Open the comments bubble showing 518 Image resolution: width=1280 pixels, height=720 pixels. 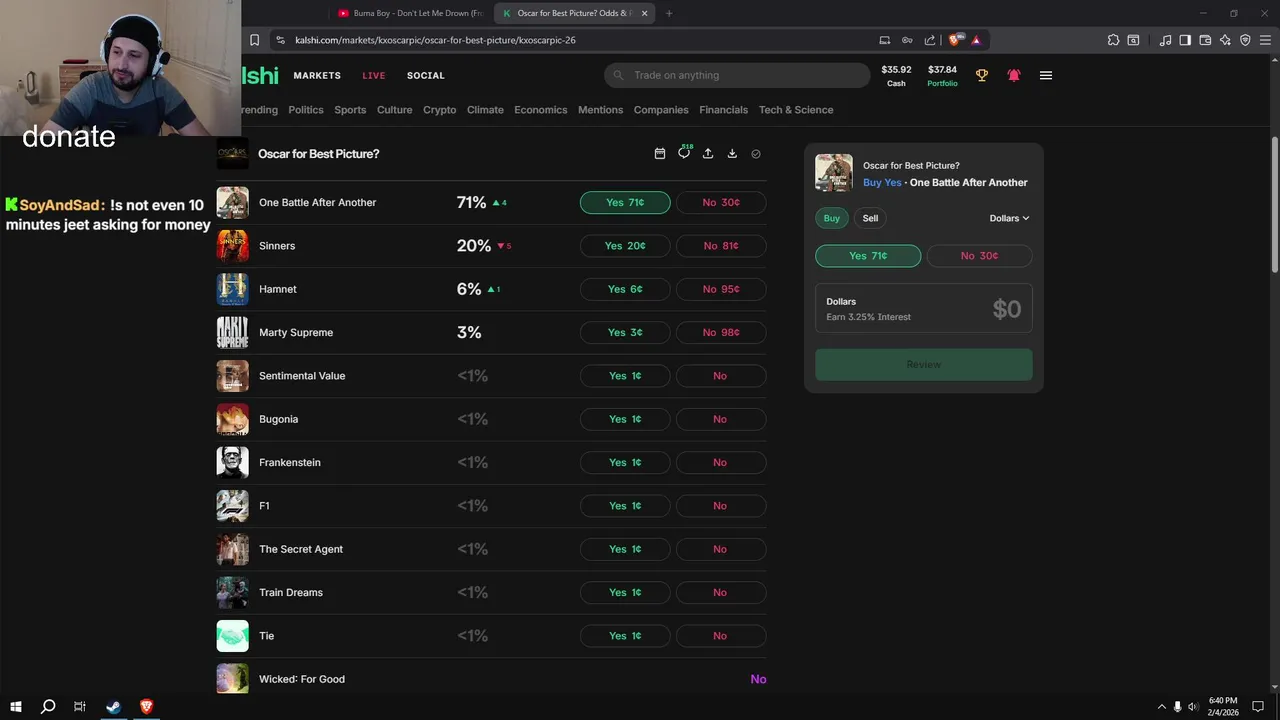[685, 152]
